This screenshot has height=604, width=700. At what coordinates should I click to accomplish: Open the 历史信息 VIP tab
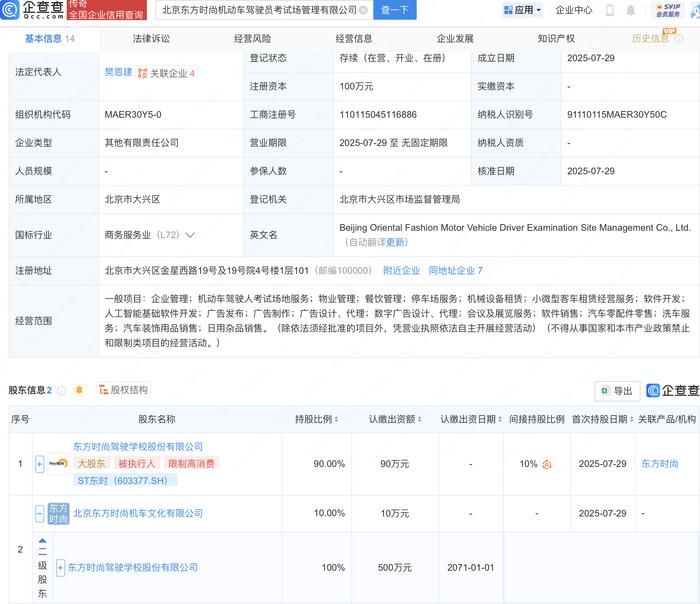coord(650,39)
